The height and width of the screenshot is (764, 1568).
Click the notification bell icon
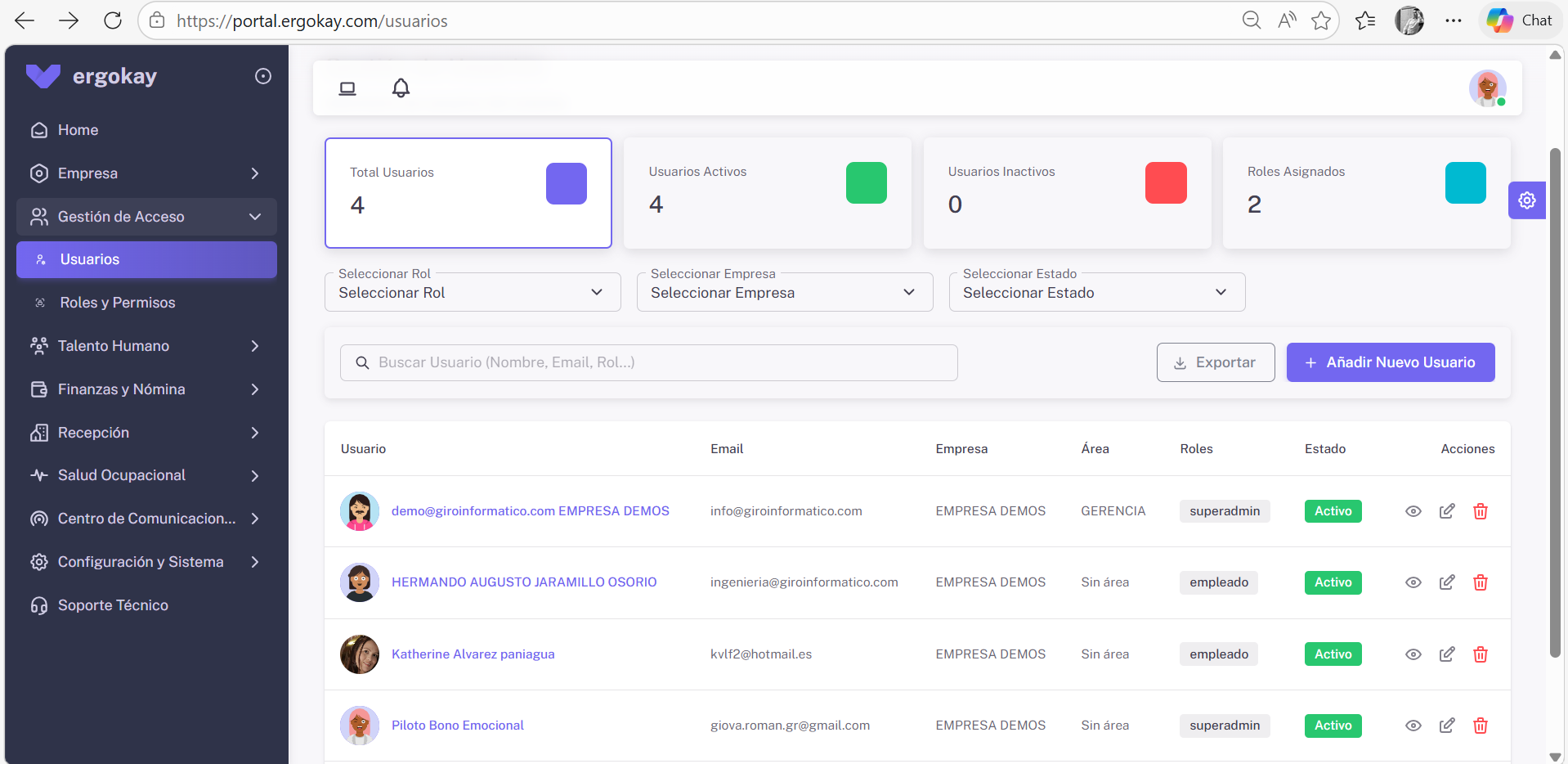[x=401, y=88]
